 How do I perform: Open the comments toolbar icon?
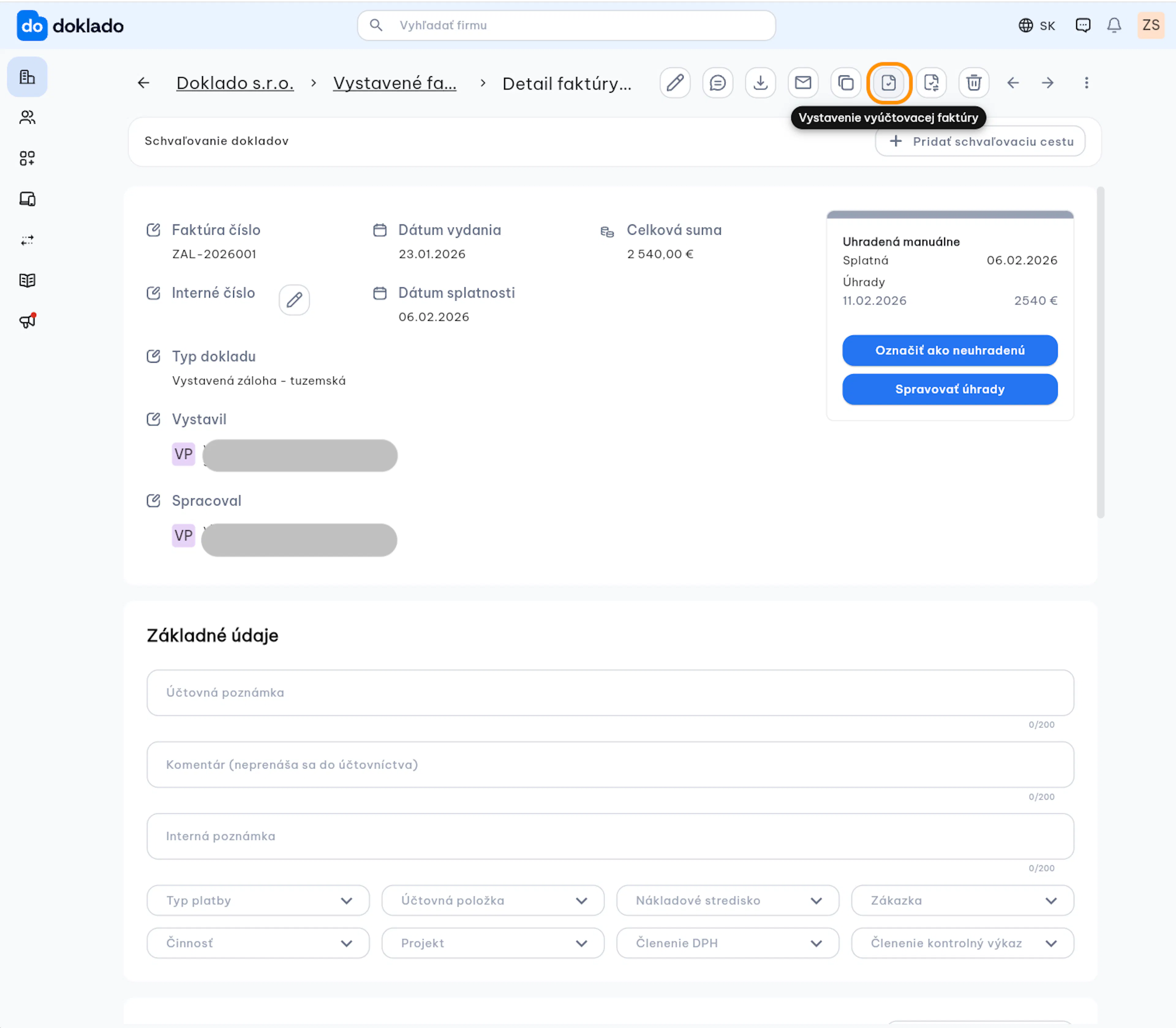coord(718,83)
